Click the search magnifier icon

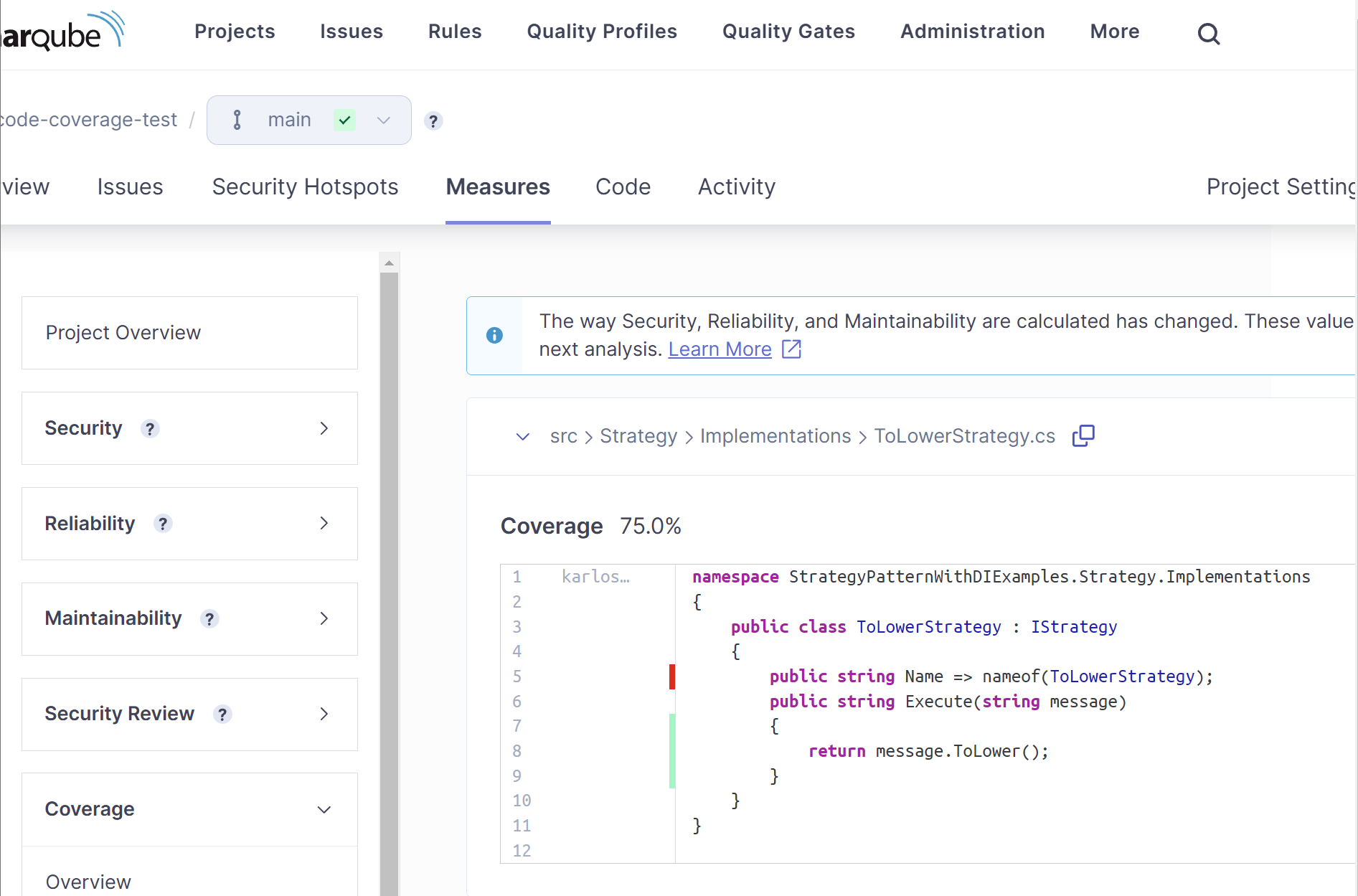click(1208, 33)
